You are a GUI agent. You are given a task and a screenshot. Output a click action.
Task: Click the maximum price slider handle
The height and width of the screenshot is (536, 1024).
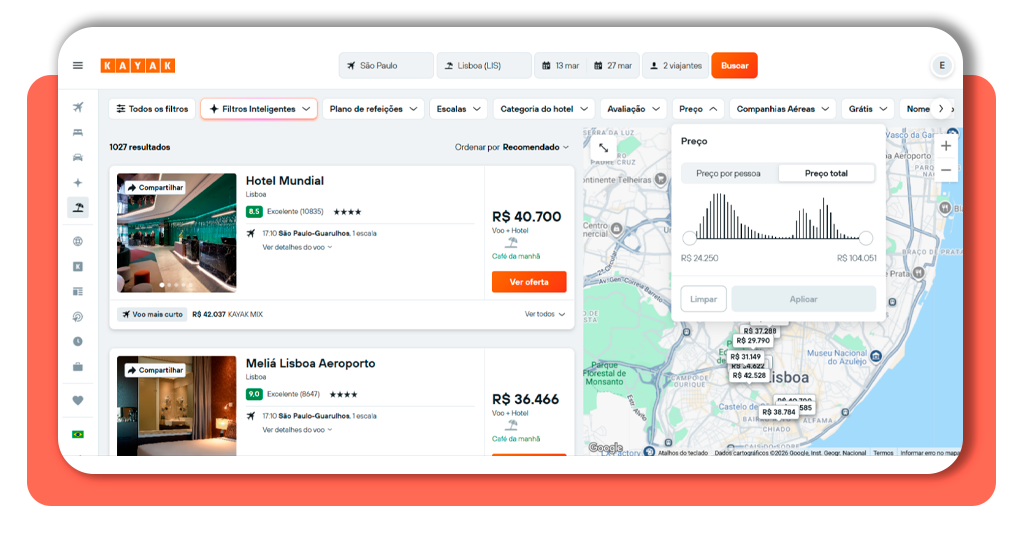coord(866,238)
